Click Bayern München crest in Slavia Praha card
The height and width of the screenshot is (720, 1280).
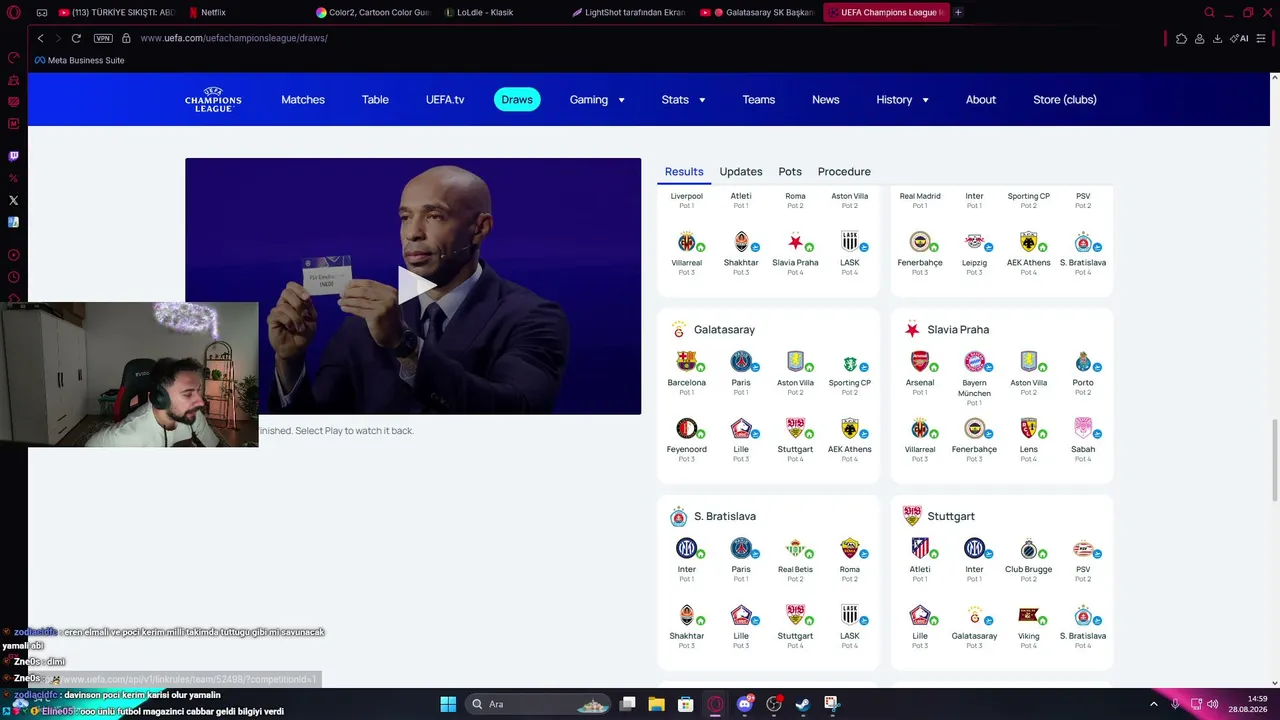(x=974, y=362)
